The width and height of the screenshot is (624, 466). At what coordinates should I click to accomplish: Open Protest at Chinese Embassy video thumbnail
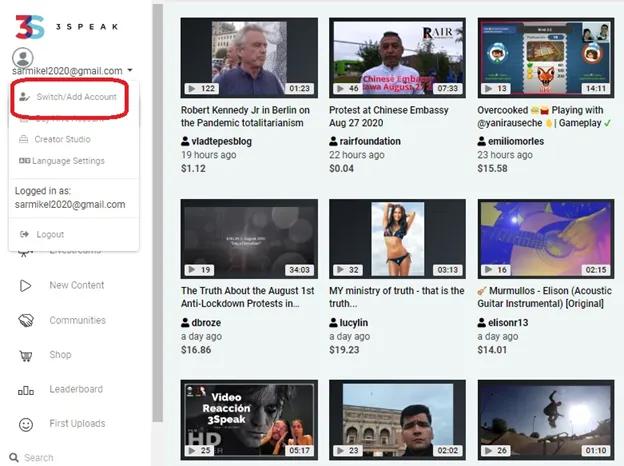tap(398, 58)
